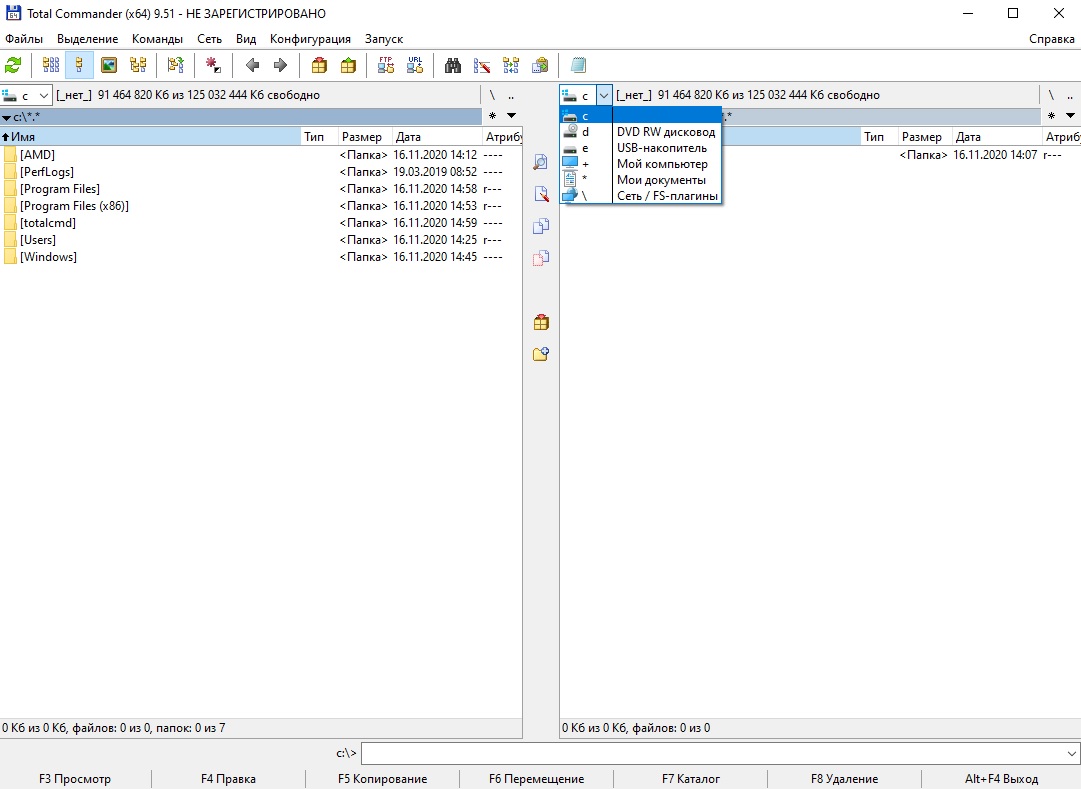Click the pack icon in middle bar

coord(541,322)
